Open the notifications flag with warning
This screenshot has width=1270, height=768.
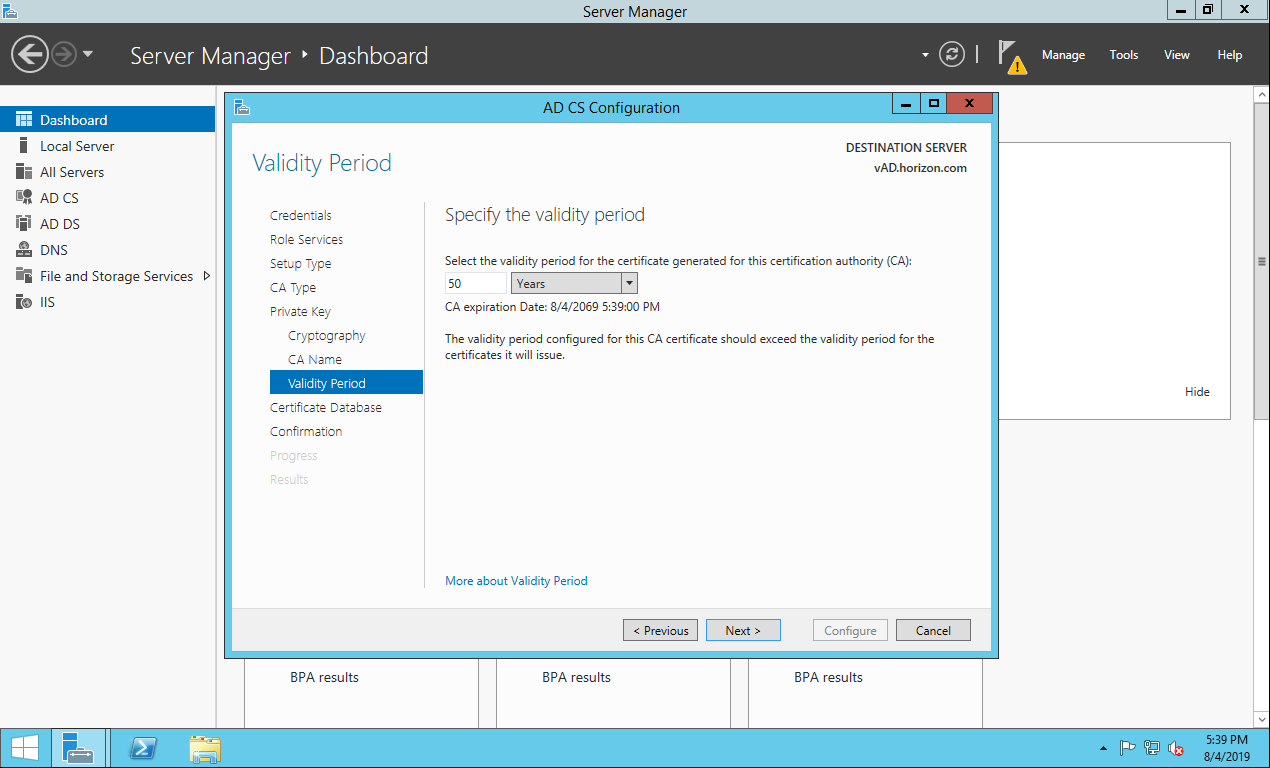1011,56
